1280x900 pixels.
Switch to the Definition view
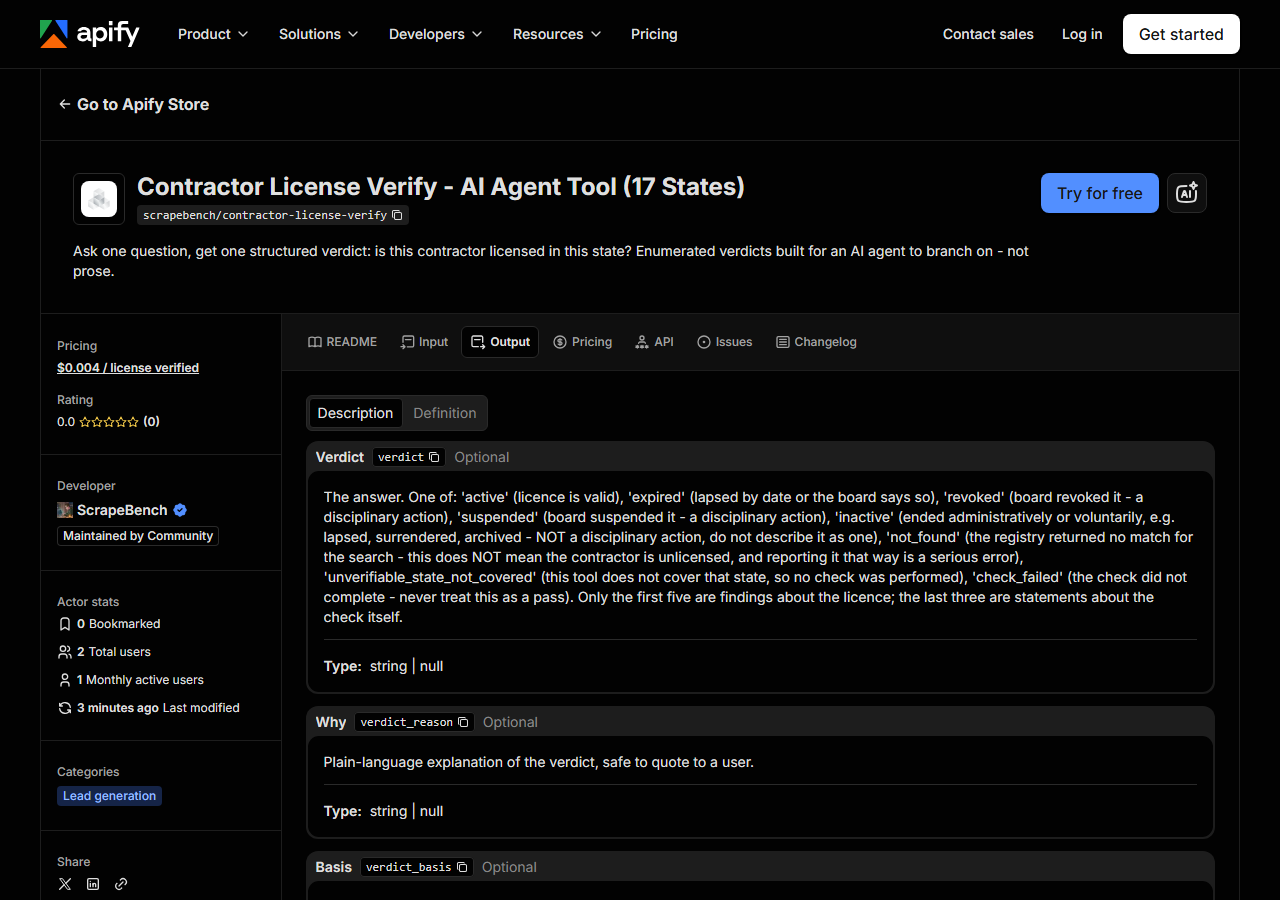pos(445,413)
